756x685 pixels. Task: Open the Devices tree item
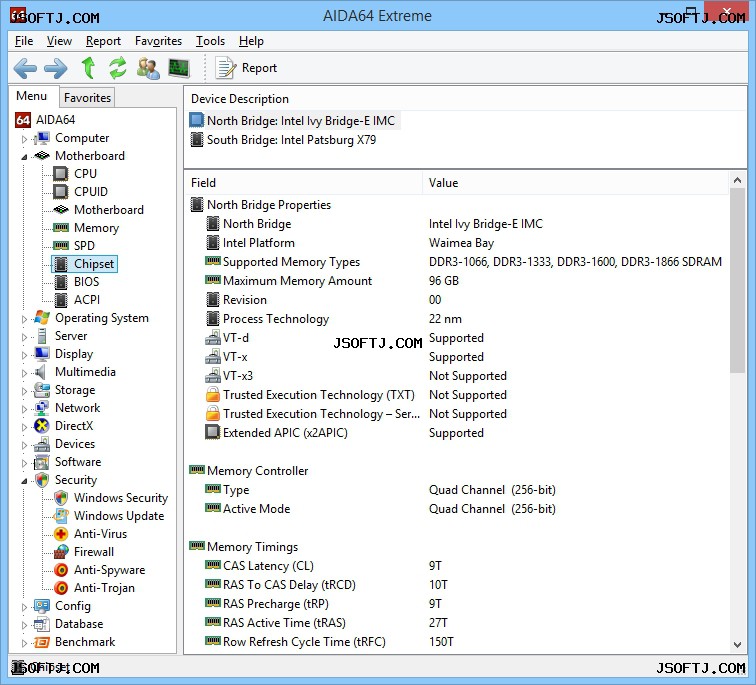75,443
